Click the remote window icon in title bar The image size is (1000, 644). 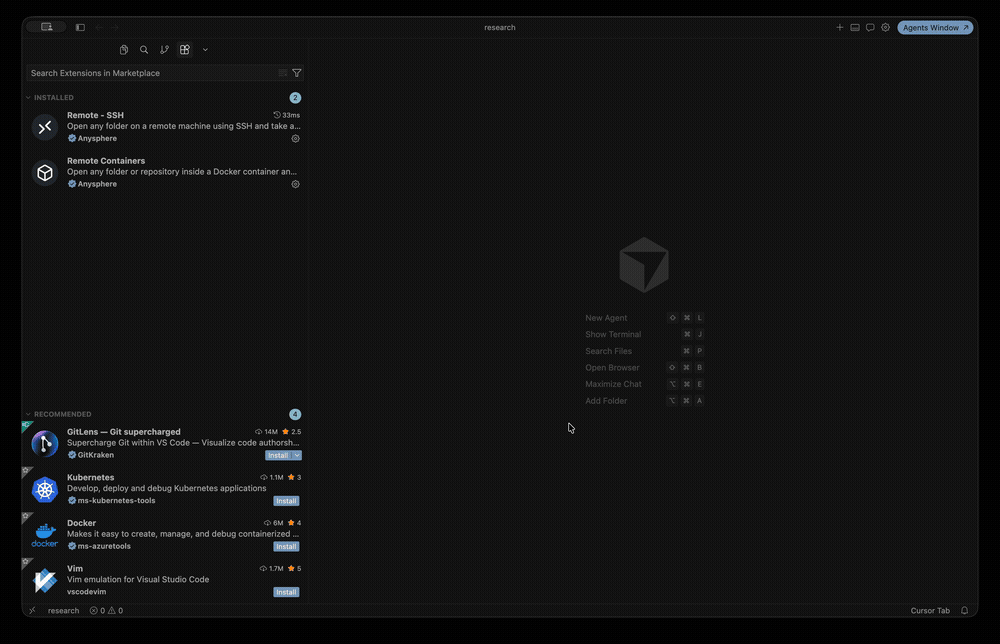point(47,27)
